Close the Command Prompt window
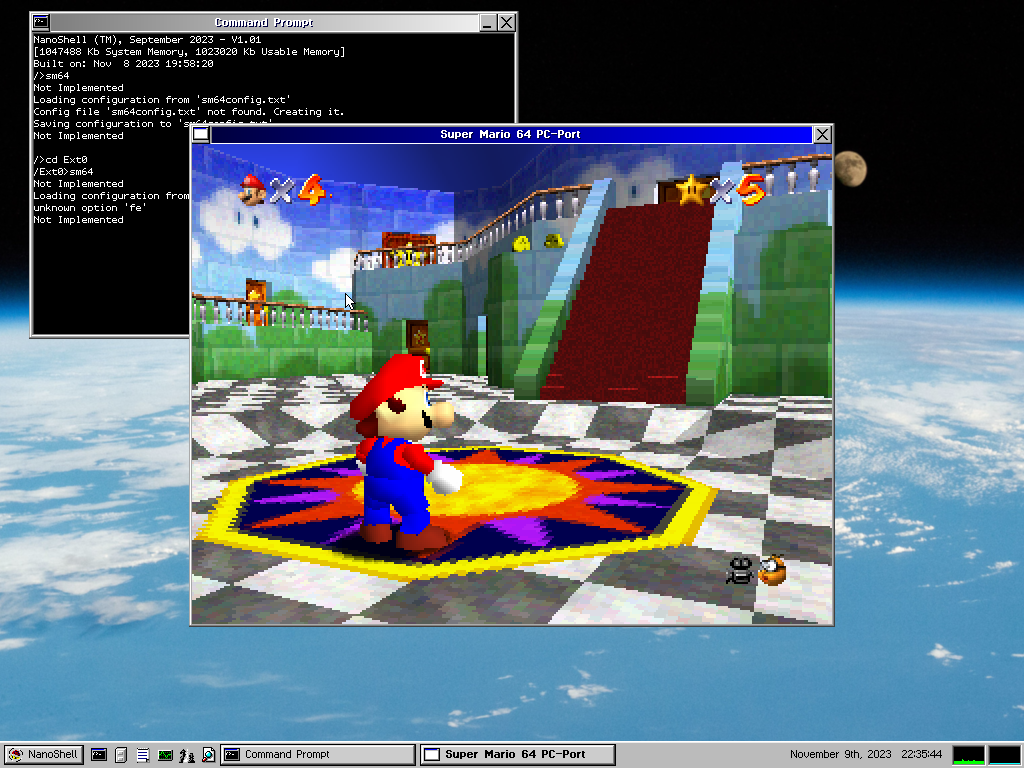1024x768 pixels. click(506, 23)
